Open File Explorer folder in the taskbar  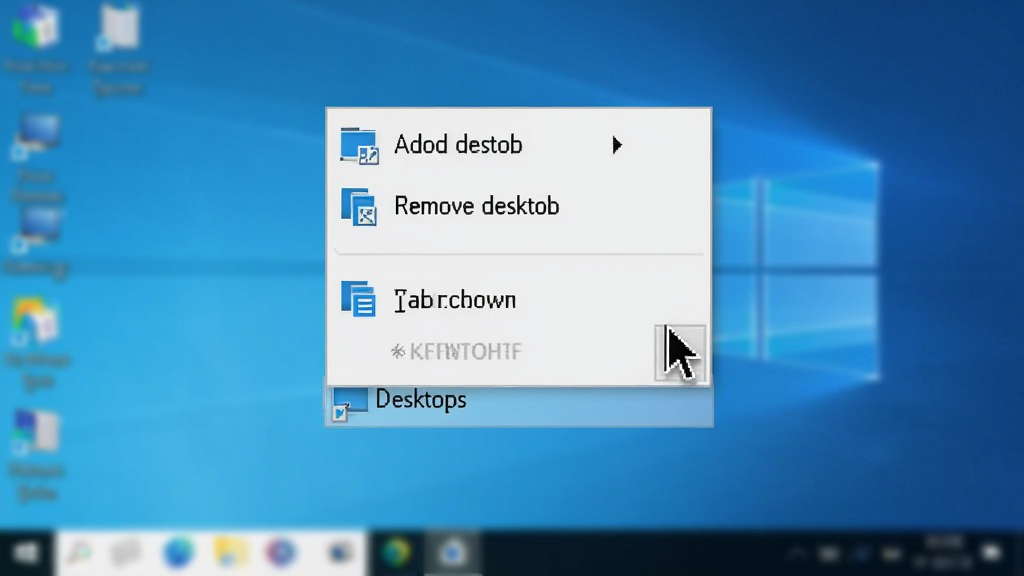click(x=230, y=553)
